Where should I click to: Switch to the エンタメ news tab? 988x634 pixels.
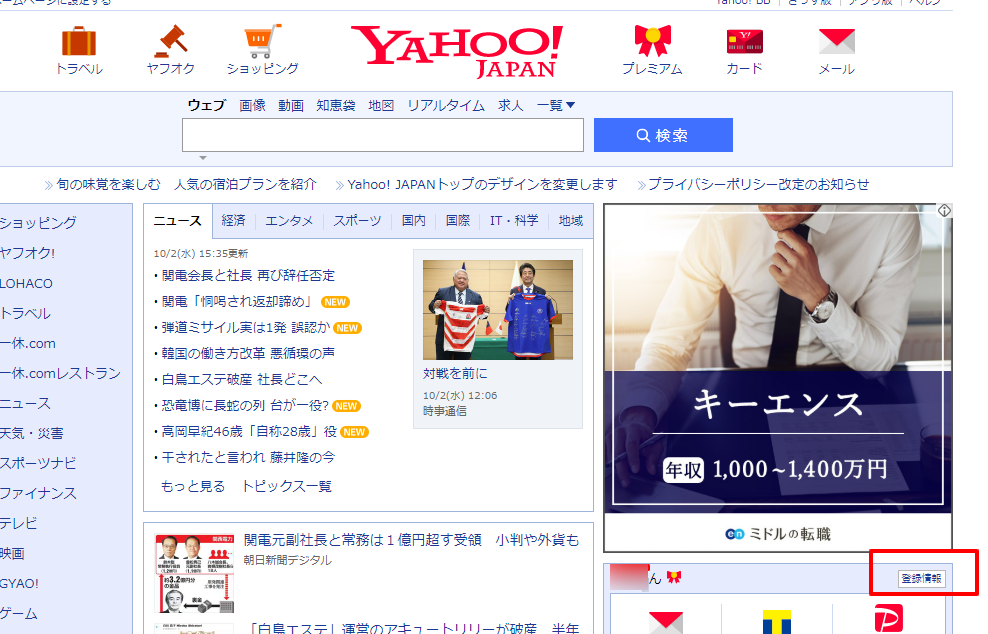point(289,221)
